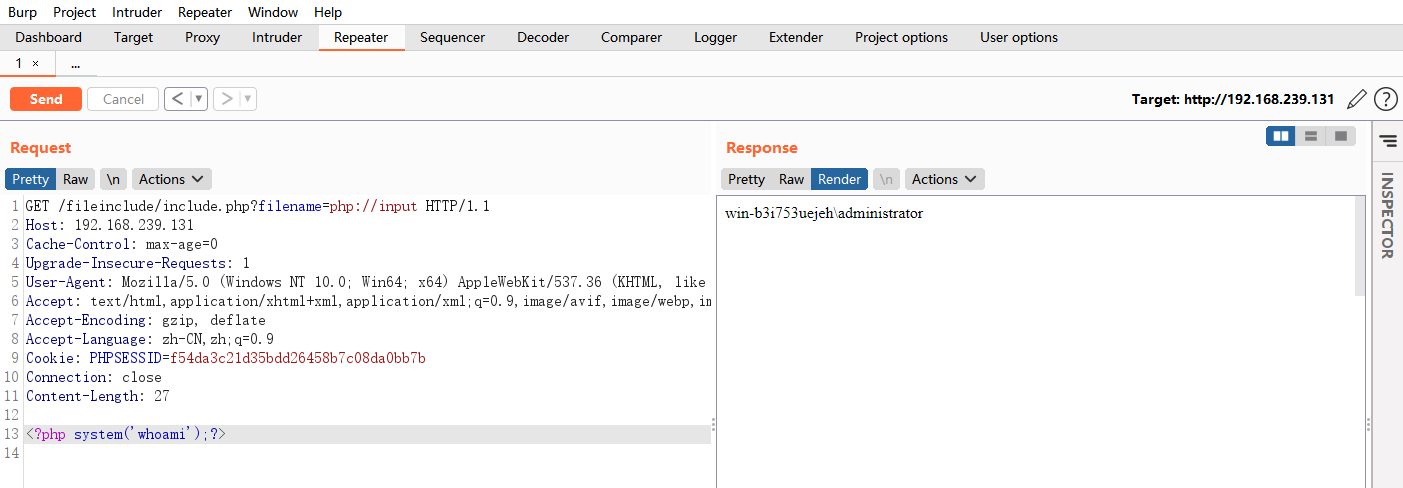Viewport: 1403px width, 488px height.
Task: Open the Repeater menu
Action: (205, 12)
